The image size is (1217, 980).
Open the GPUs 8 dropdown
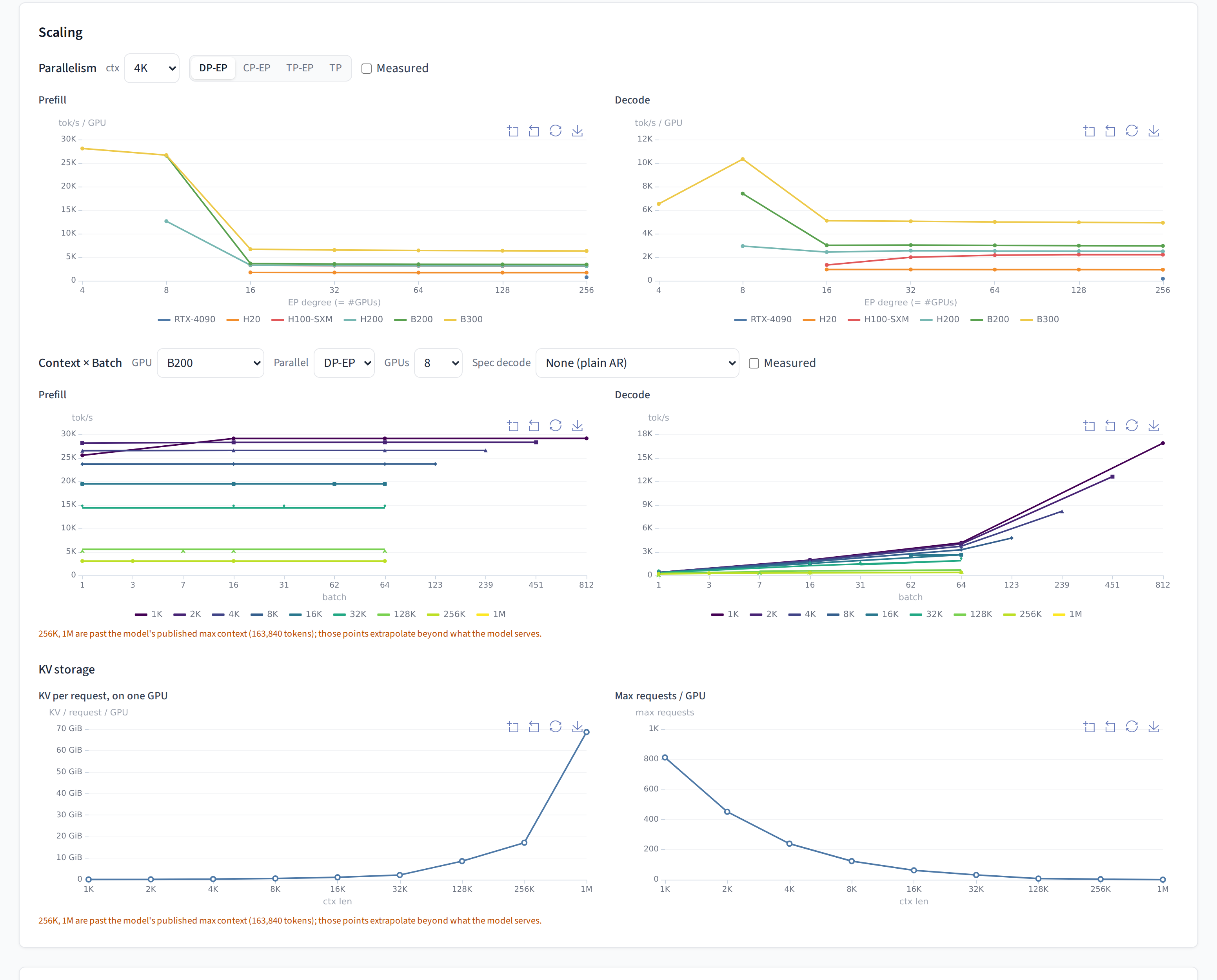(439, 363)
